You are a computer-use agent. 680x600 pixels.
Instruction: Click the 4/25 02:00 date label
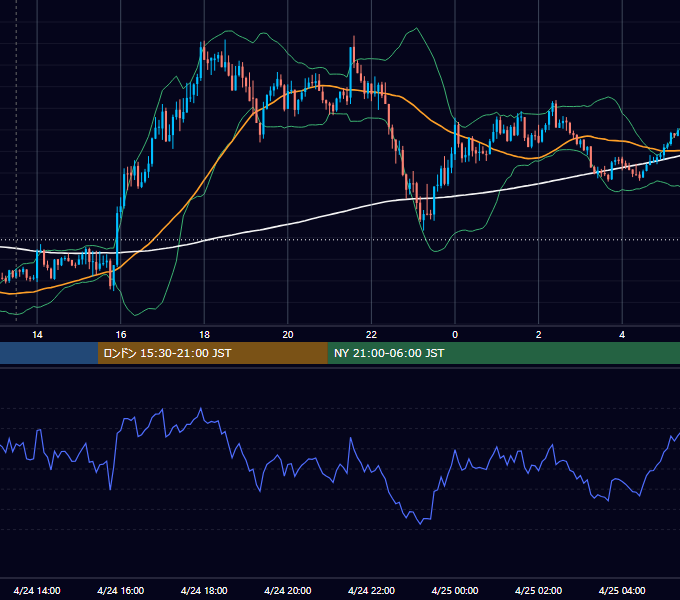[538, 590]
